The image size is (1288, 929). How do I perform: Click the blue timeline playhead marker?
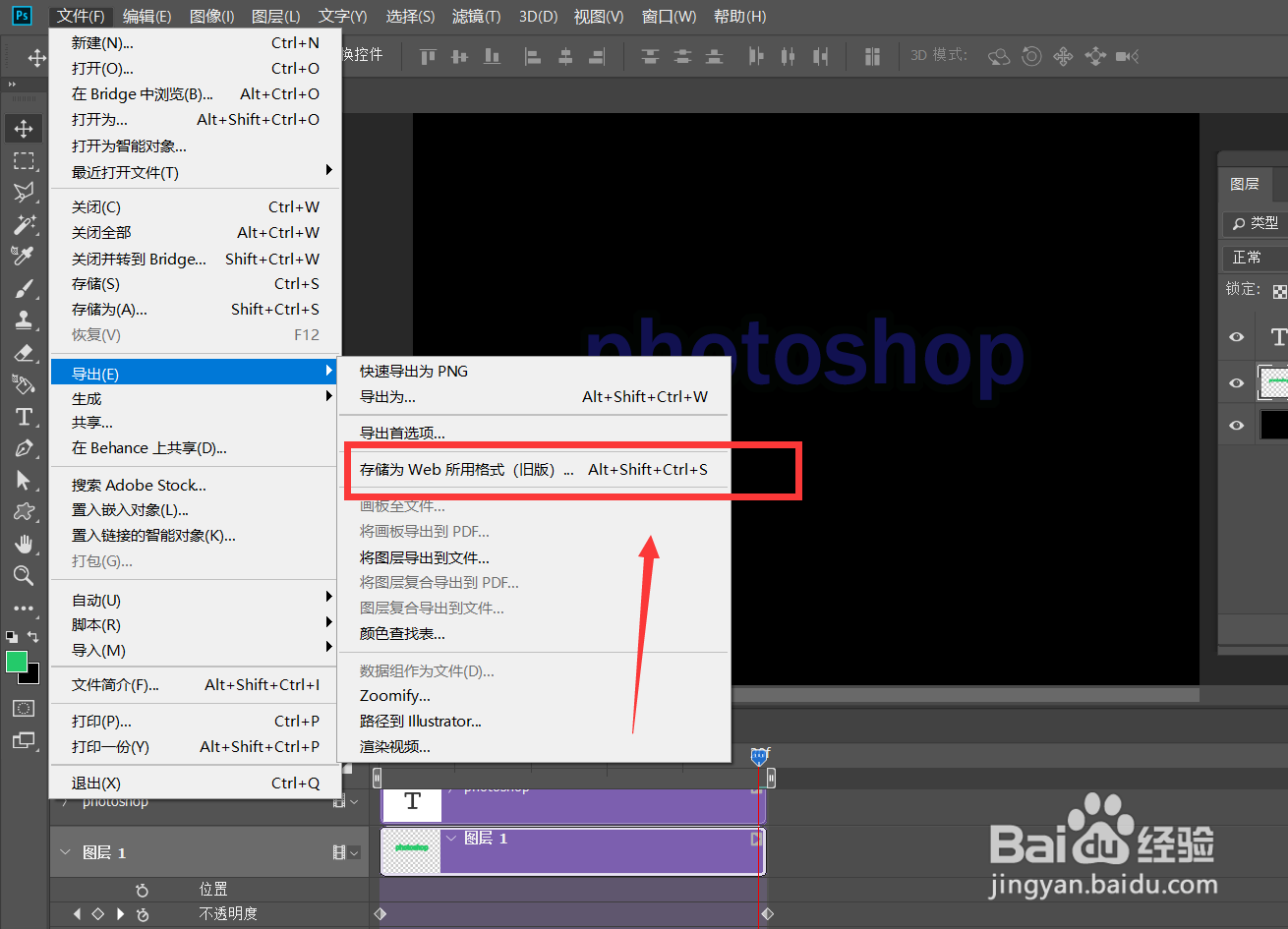pos(759,756)
